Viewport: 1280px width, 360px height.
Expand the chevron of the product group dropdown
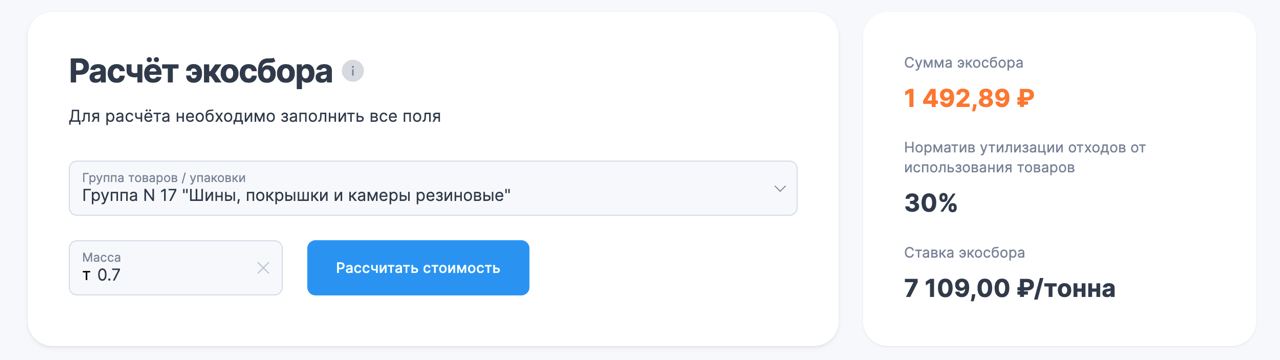(x=780, y=188)
